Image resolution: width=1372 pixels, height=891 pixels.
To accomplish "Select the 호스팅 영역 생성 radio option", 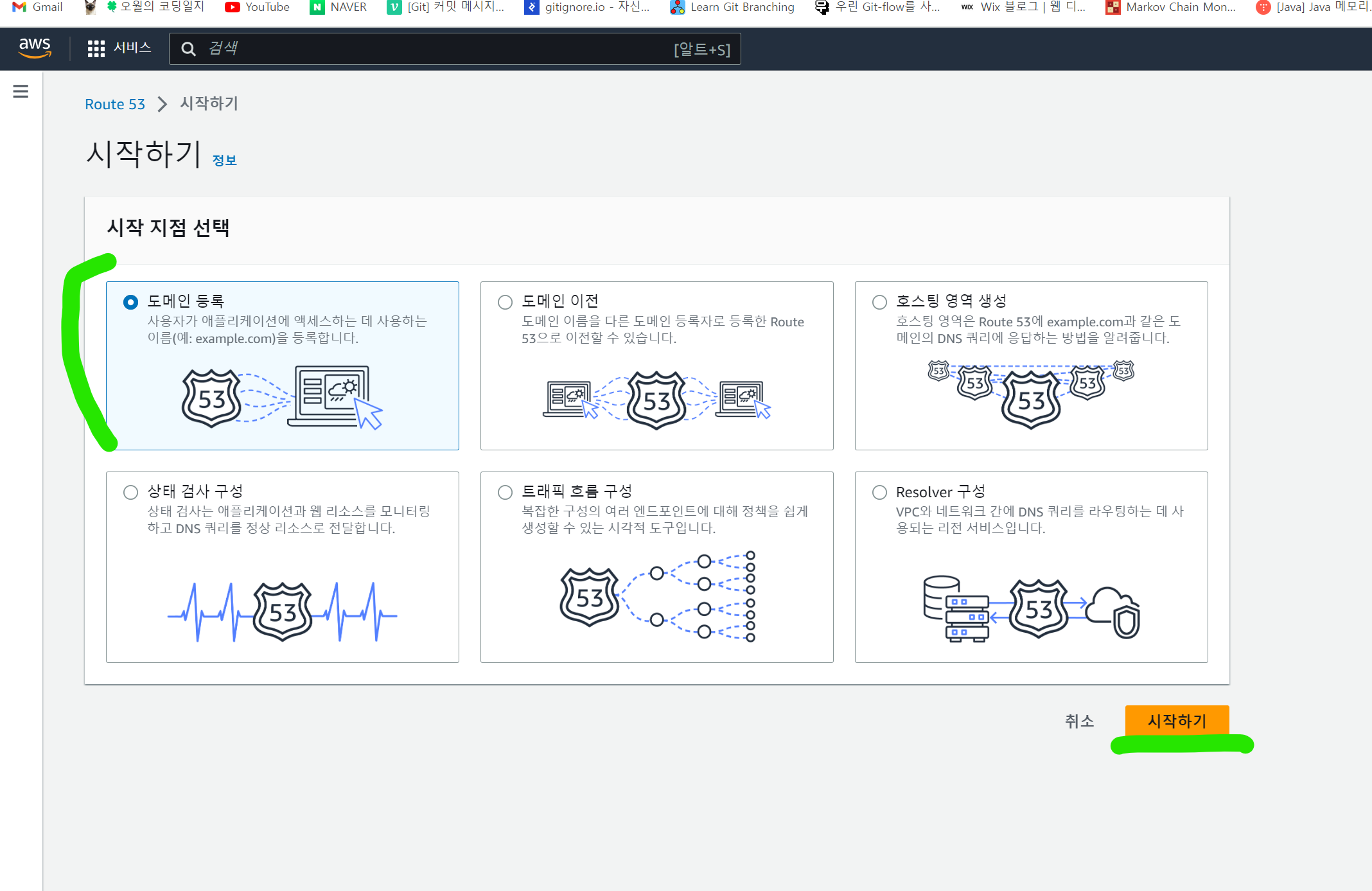I will click(x=879, y=302).
